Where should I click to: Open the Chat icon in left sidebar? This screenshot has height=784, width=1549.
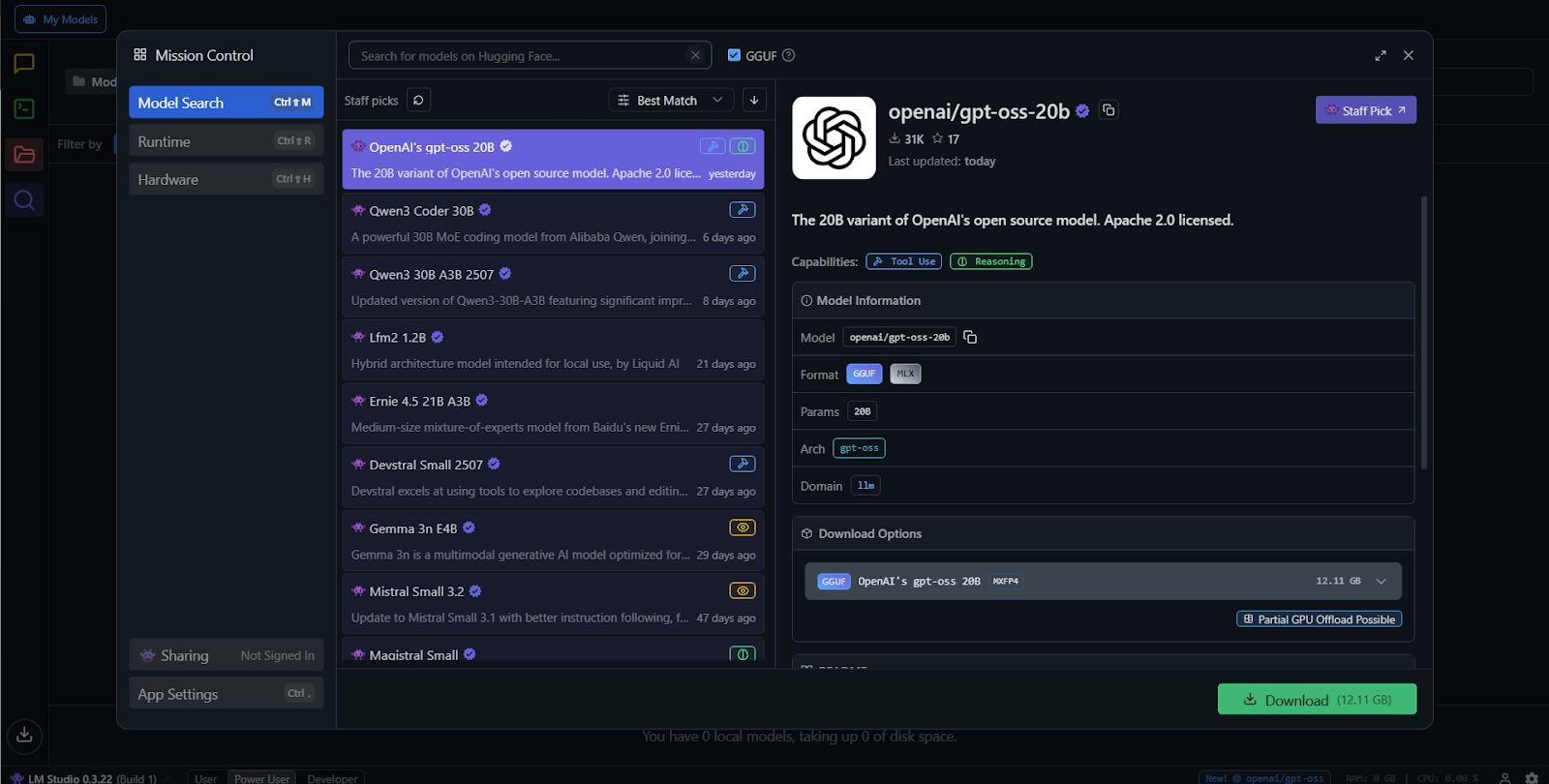click(x=24, y=64)
